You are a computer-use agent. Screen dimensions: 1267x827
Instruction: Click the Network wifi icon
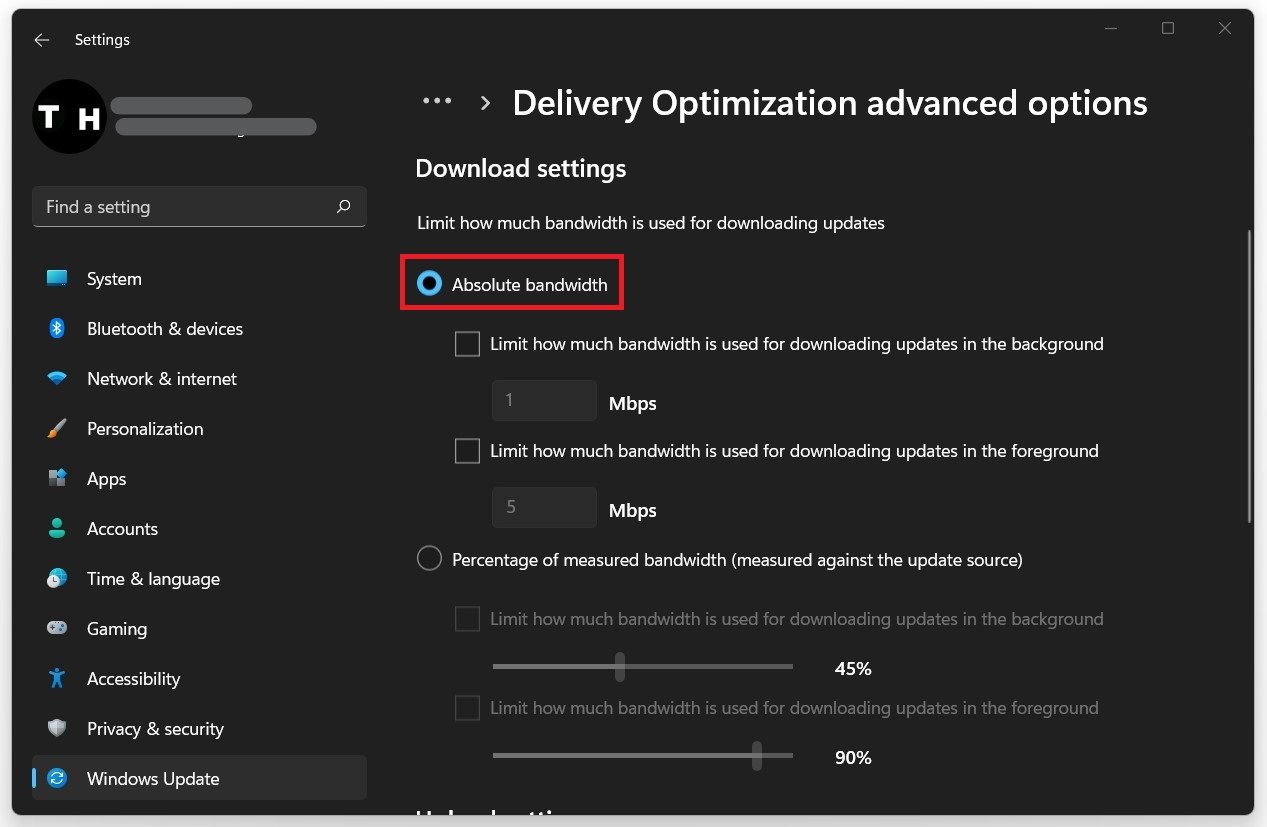[57, 379]
